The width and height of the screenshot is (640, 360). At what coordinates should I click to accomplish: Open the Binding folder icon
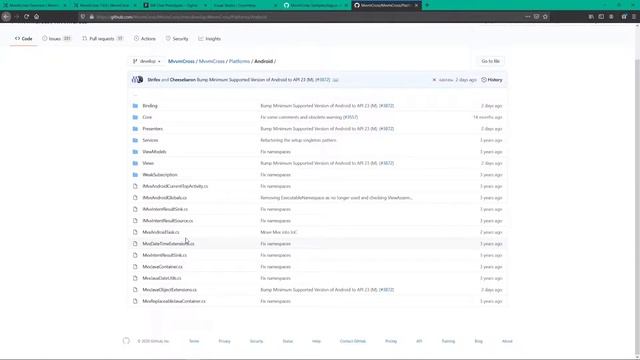point(135,106)
